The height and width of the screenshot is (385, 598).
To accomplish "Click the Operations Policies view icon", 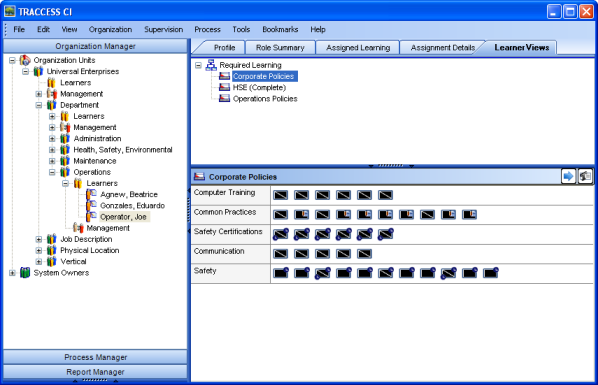I will click(x=224, y=98).
